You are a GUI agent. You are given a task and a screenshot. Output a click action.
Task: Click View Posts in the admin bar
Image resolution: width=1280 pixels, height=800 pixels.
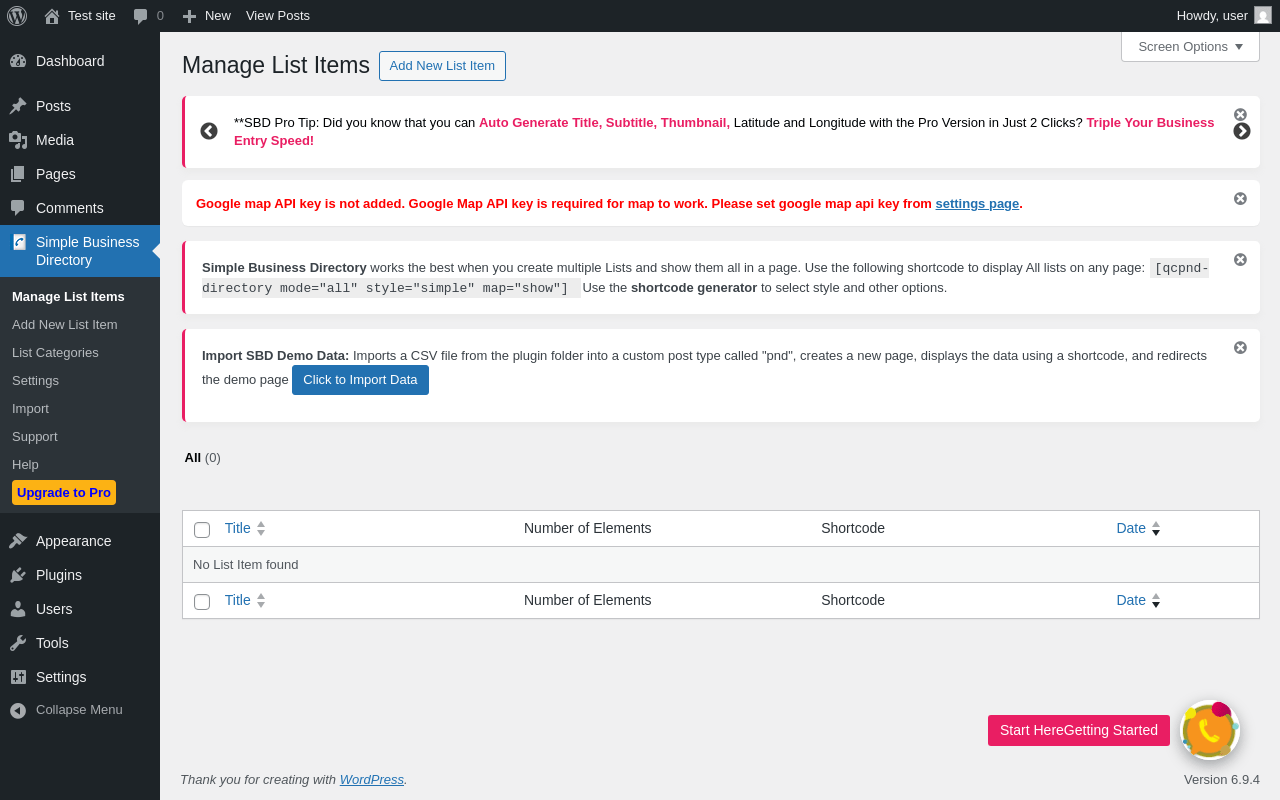(278, 16)
